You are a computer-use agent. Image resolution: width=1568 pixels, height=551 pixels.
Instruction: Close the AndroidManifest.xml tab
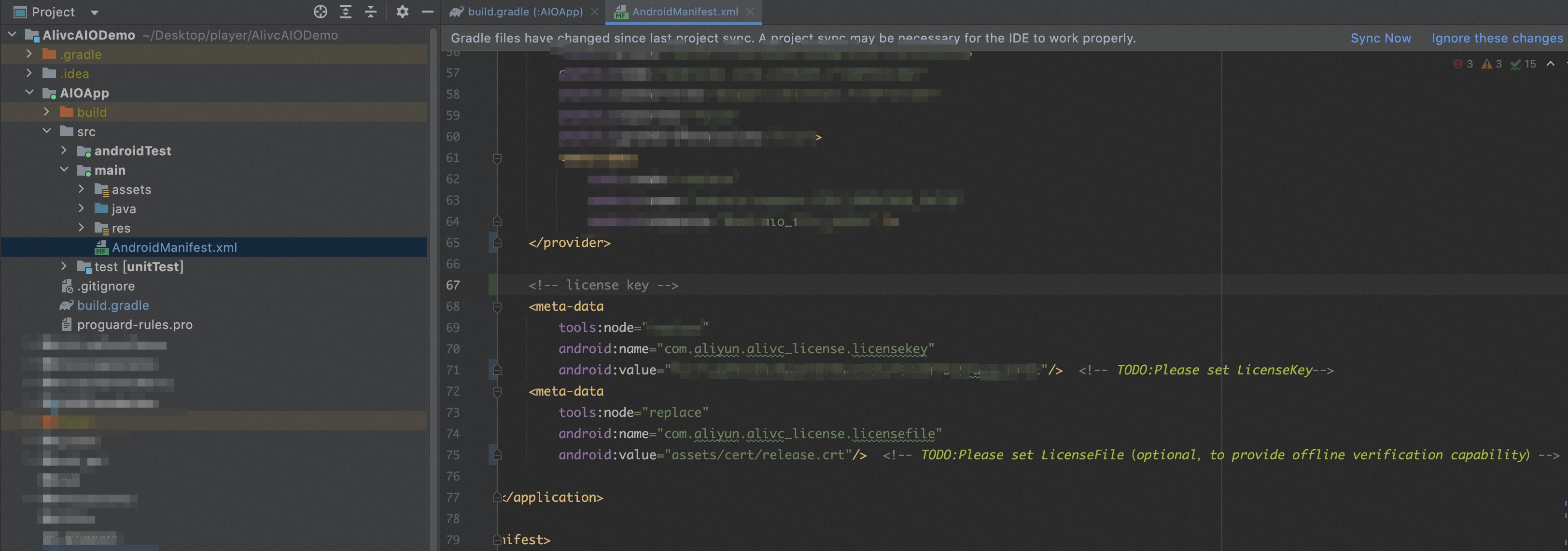click(751, 12)
